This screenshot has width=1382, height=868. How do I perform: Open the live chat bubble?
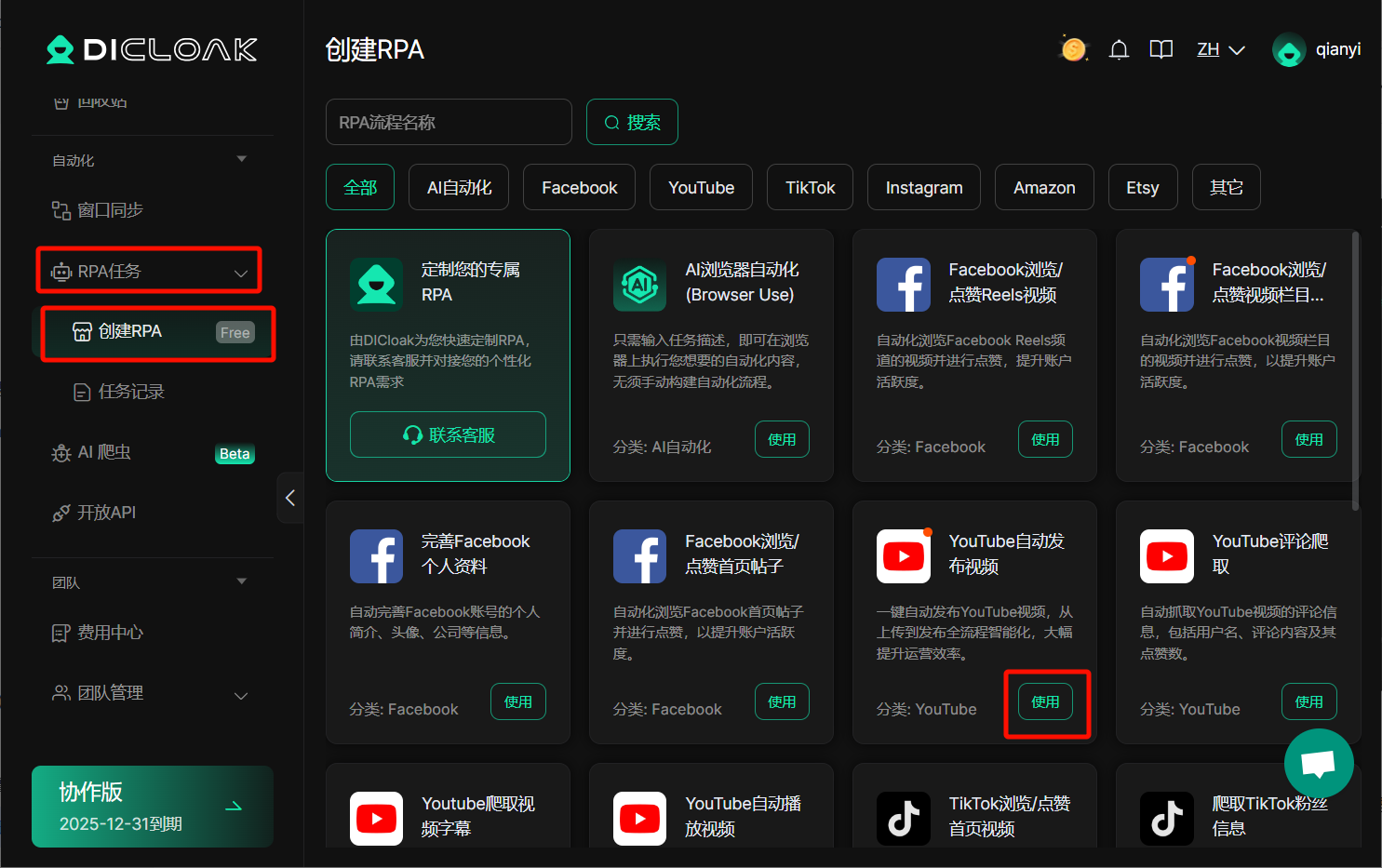[x=1319, y=763]
